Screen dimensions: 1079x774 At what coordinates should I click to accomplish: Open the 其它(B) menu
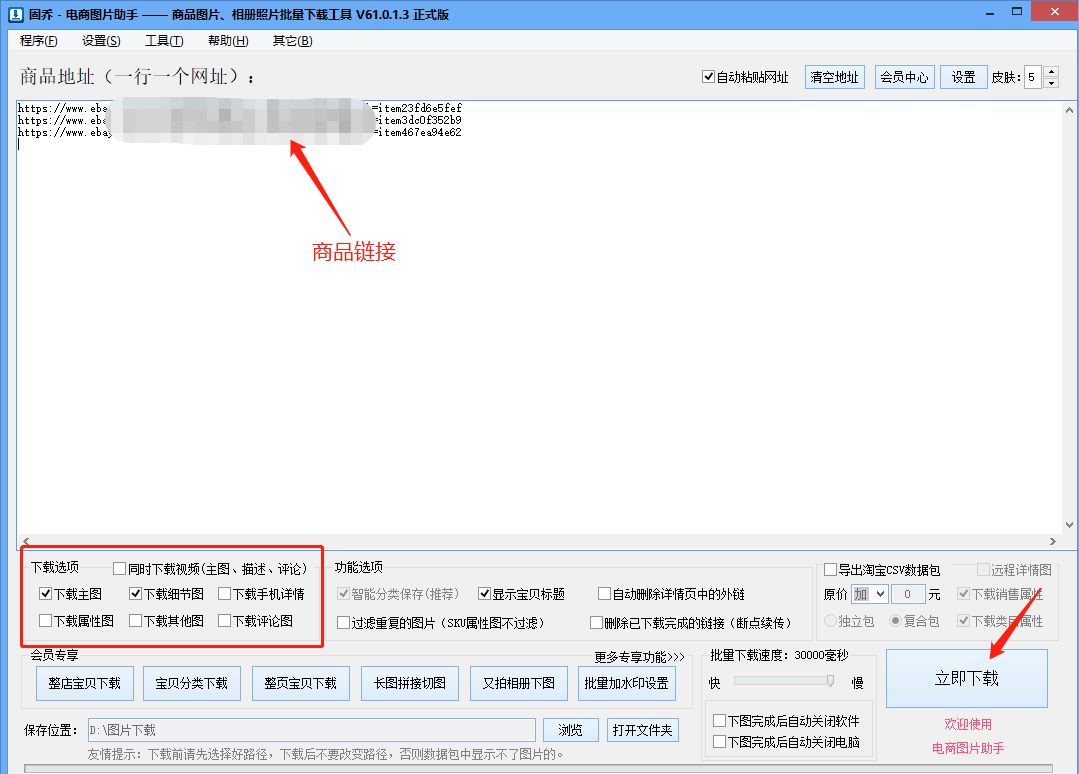pyautogui.click(x=292, y=41)
